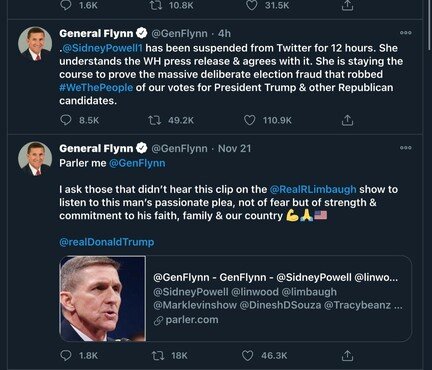Open the @realDonaldTrump mention

click(107, 242)
